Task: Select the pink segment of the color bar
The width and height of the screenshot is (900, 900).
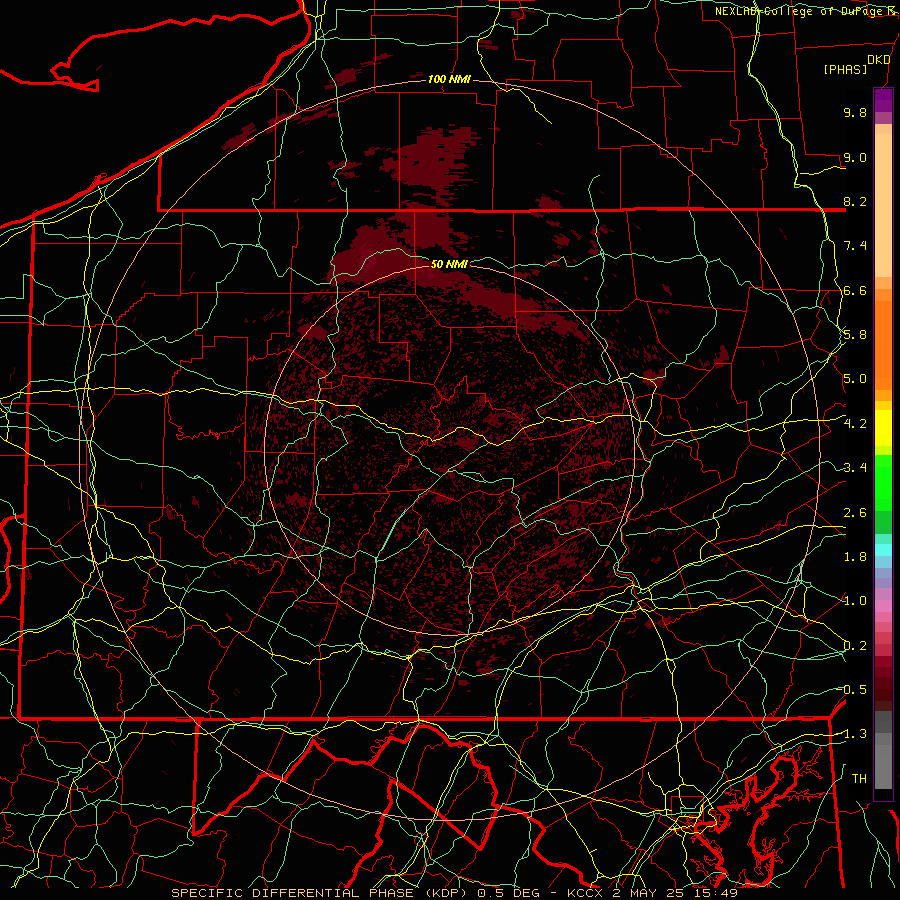Action: (883, 606)
